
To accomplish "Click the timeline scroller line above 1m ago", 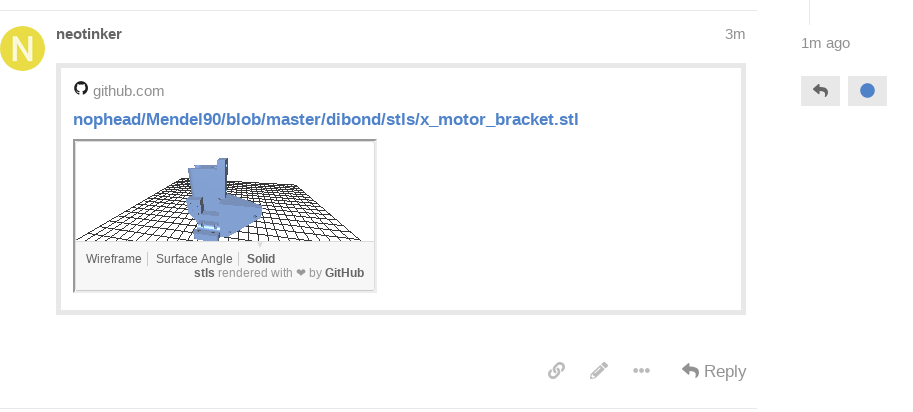I will pos(809,12).
